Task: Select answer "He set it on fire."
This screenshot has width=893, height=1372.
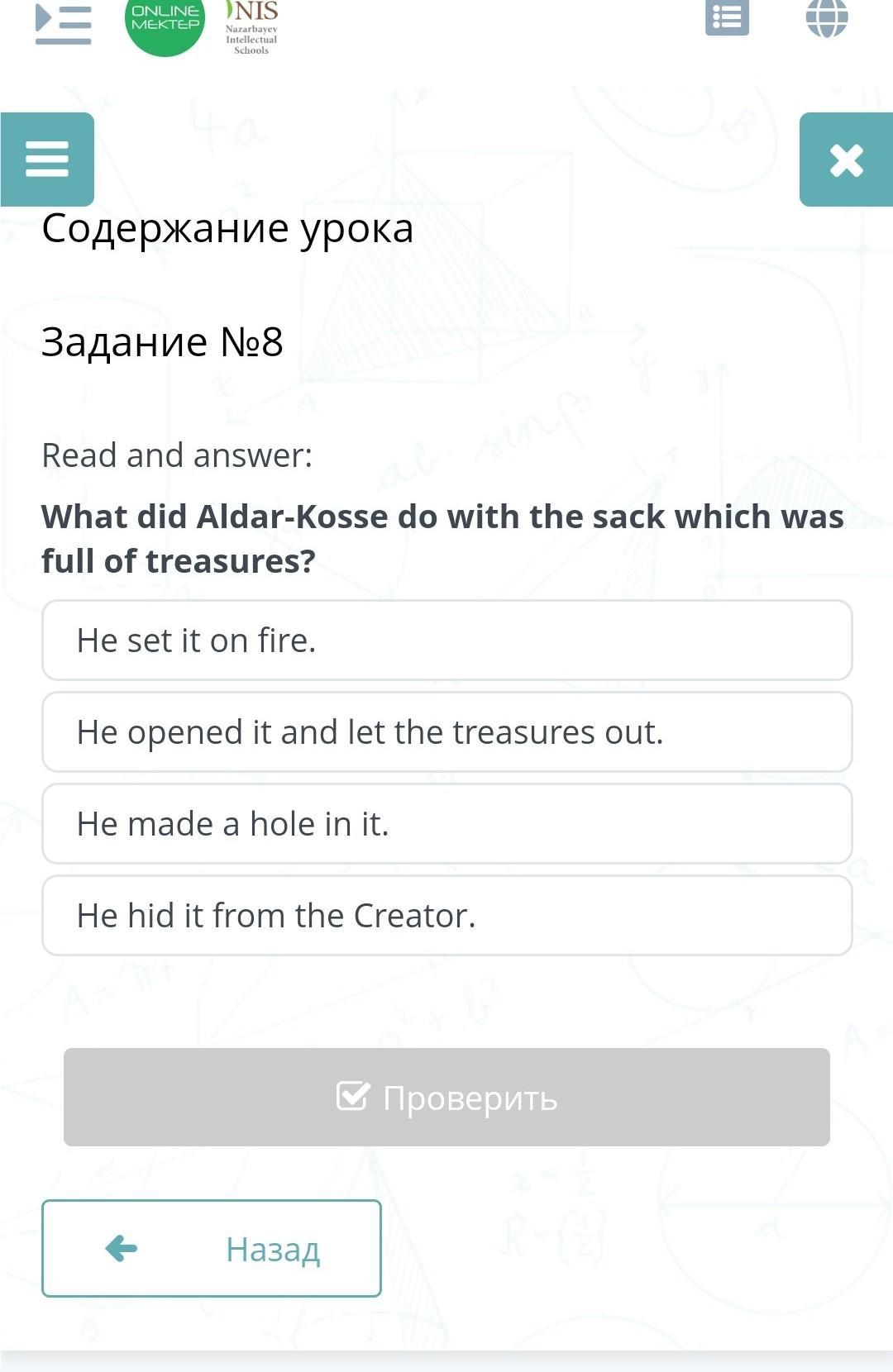Action: pos(446,641)
